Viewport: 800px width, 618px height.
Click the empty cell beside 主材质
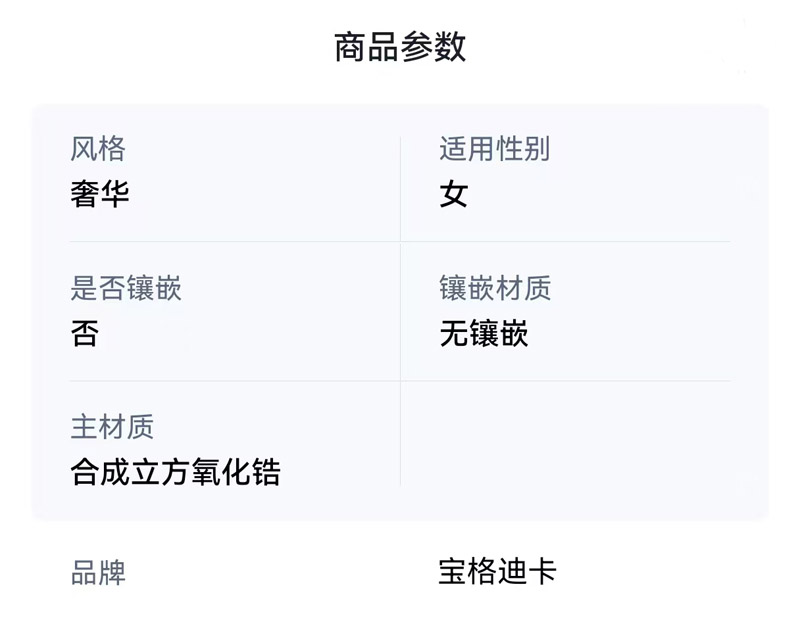(x=565, y=450)
